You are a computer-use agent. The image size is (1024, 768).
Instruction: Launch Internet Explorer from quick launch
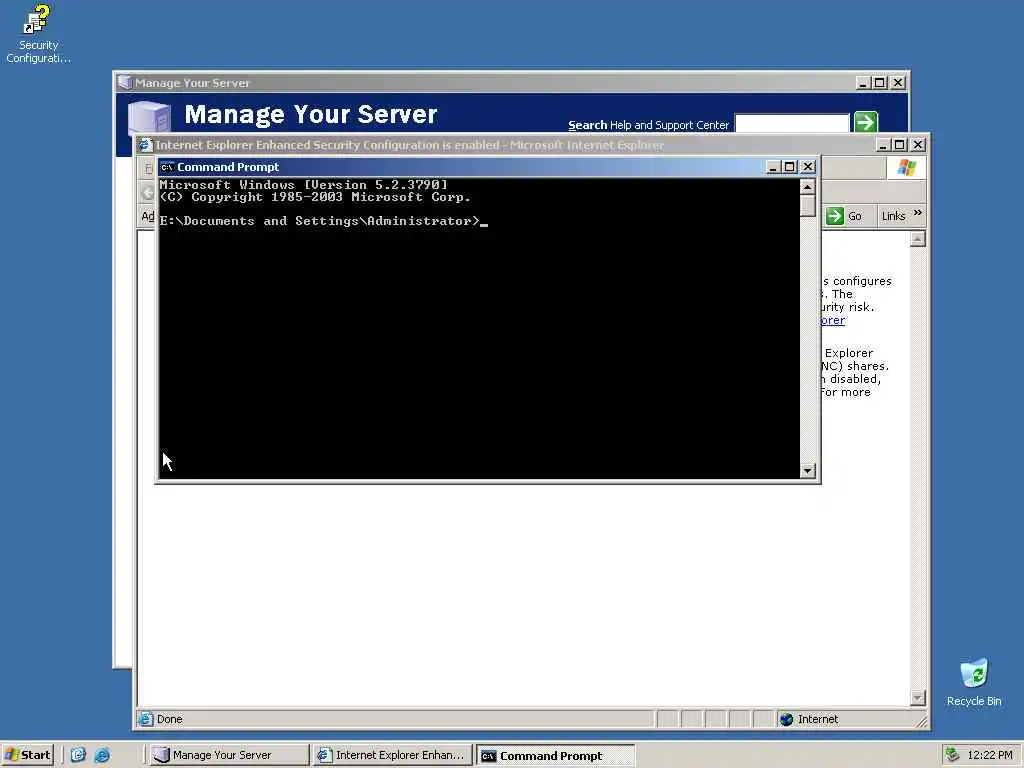102,755
